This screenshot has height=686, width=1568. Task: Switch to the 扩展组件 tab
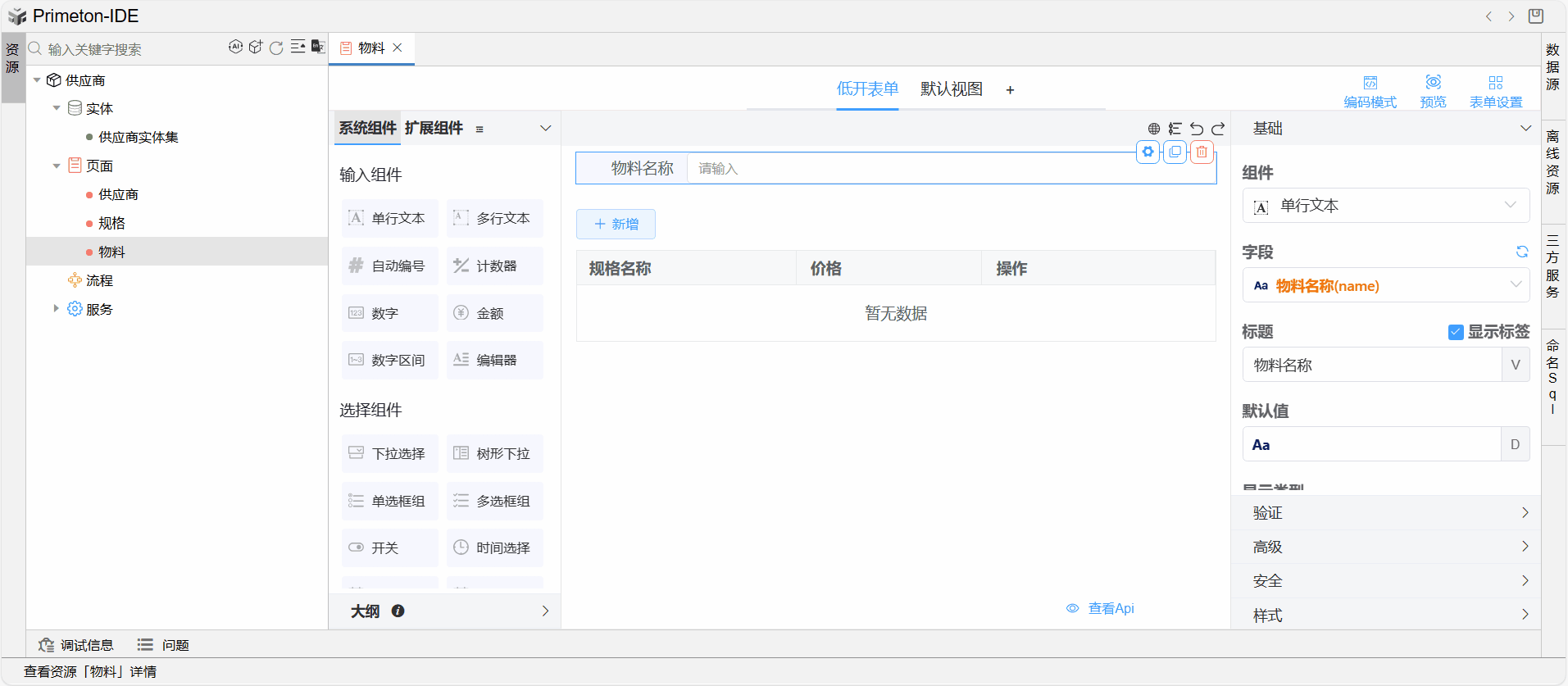coord(434,128)
